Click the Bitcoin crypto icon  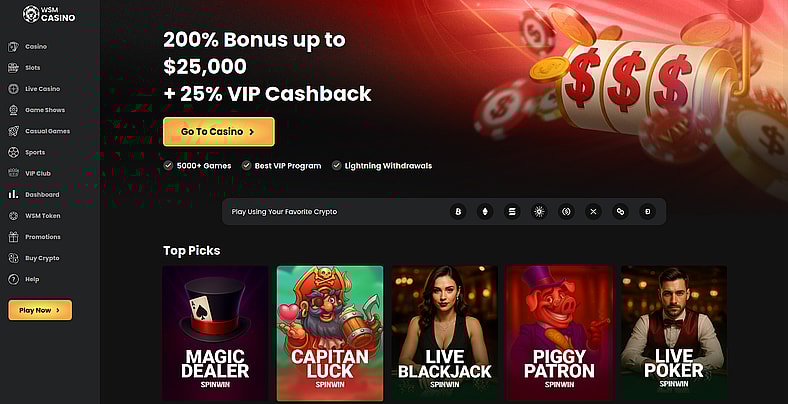click(x=459, y=212)
